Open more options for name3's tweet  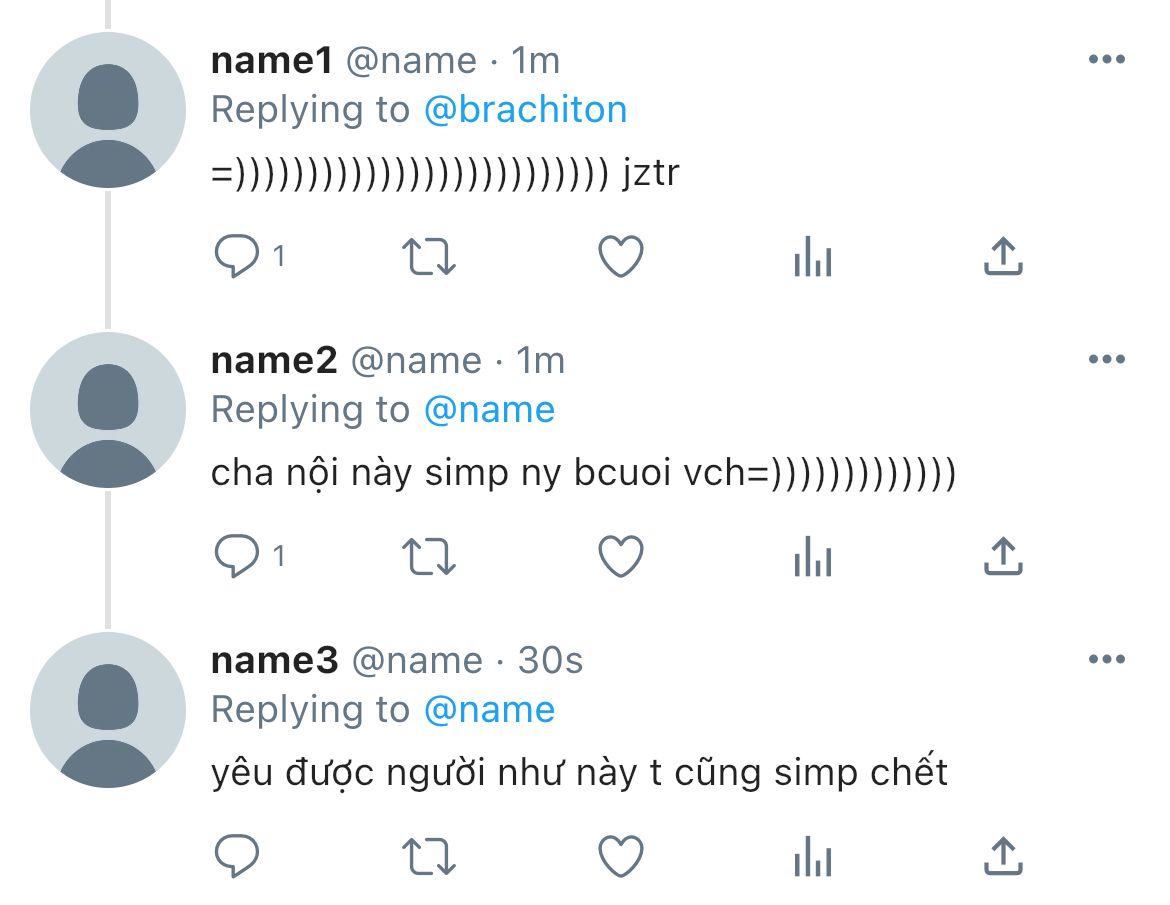click(1107, 659)
